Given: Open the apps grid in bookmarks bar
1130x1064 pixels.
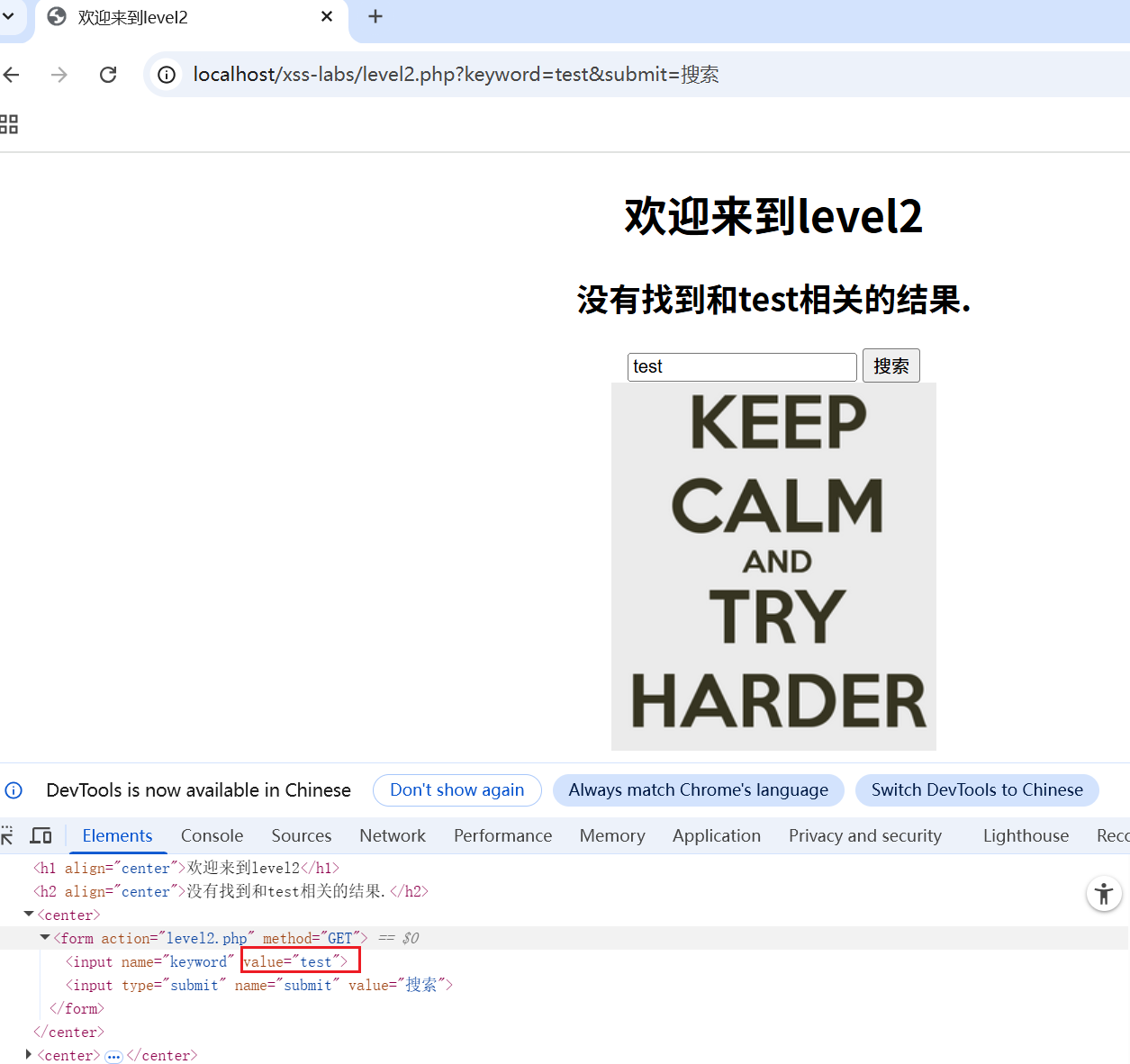Looking at the screenshot, I should (9, 124).
